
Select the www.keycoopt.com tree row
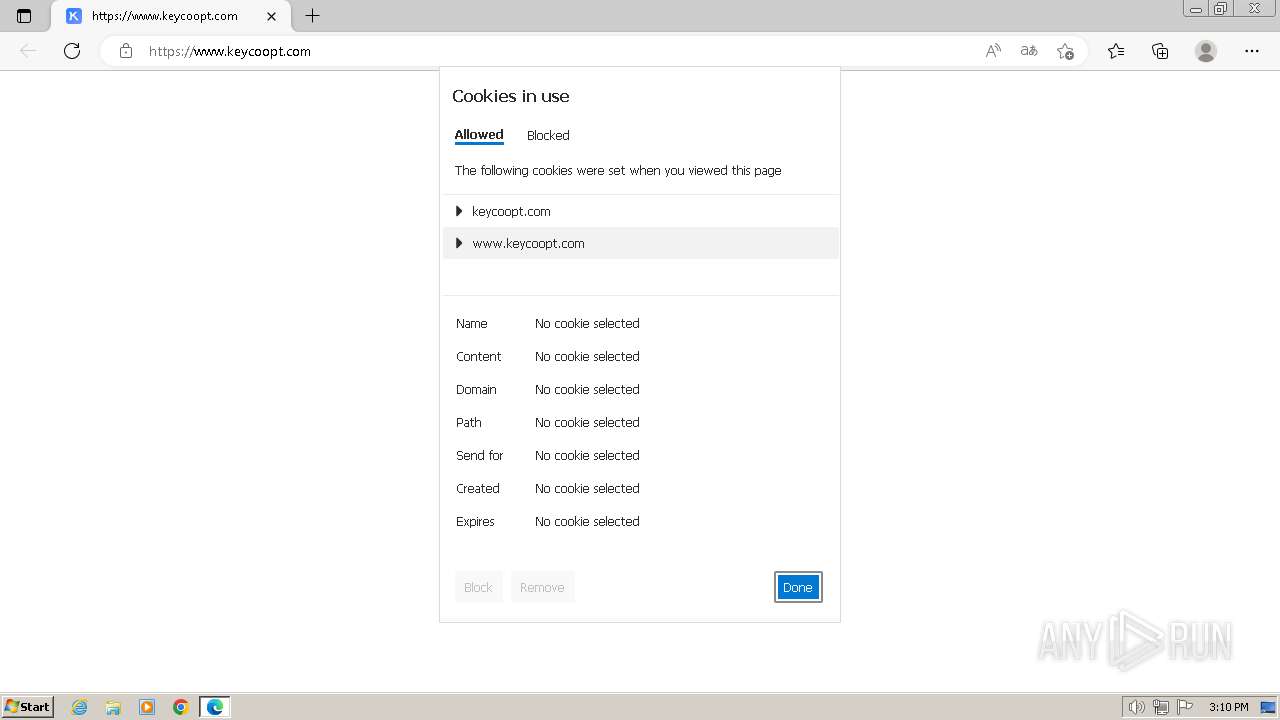click(x=640, y=243)
